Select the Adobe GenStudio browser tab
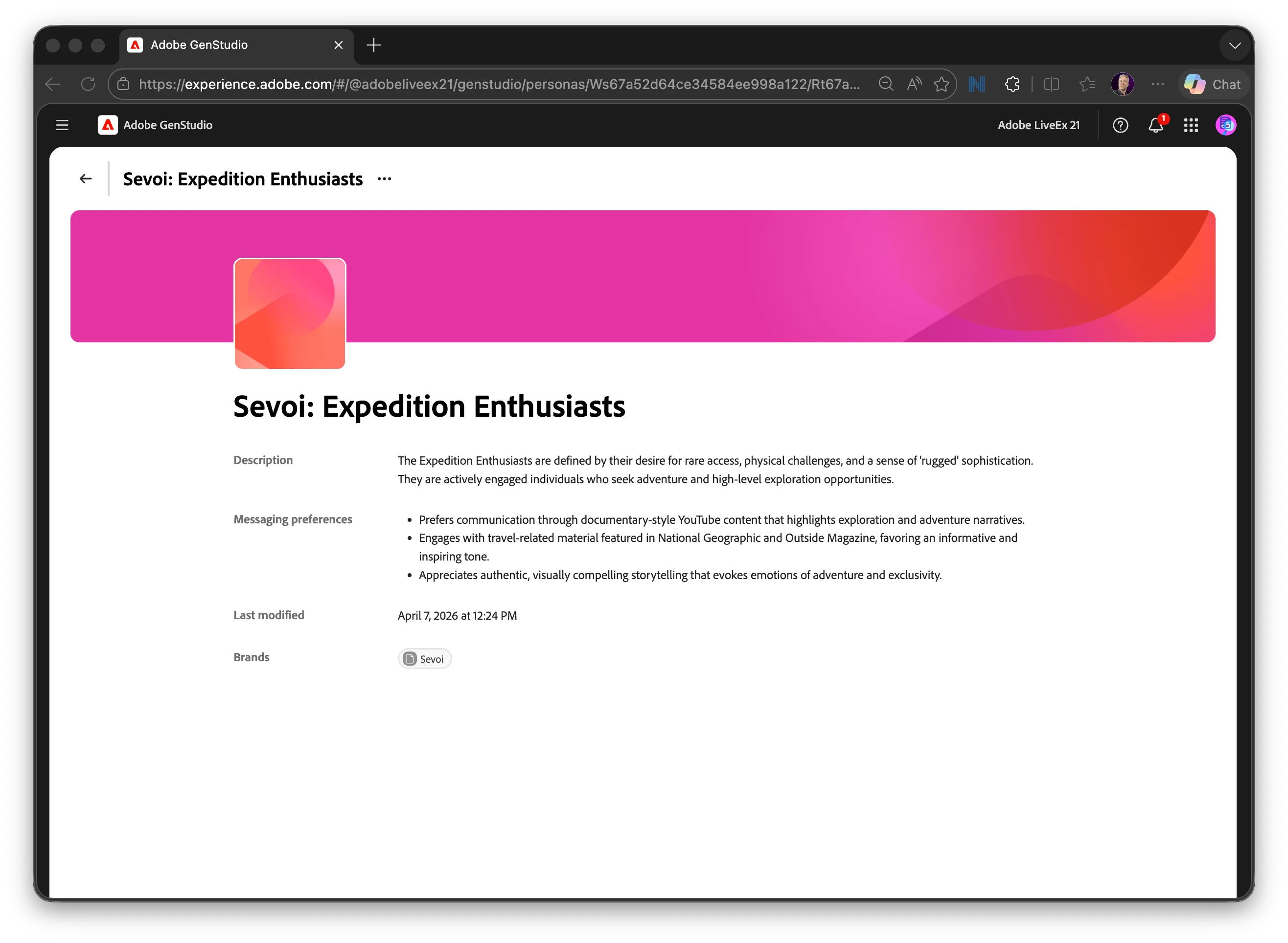Image resolution: width=1288 pixels, height=943 pixels. point(236,45)
